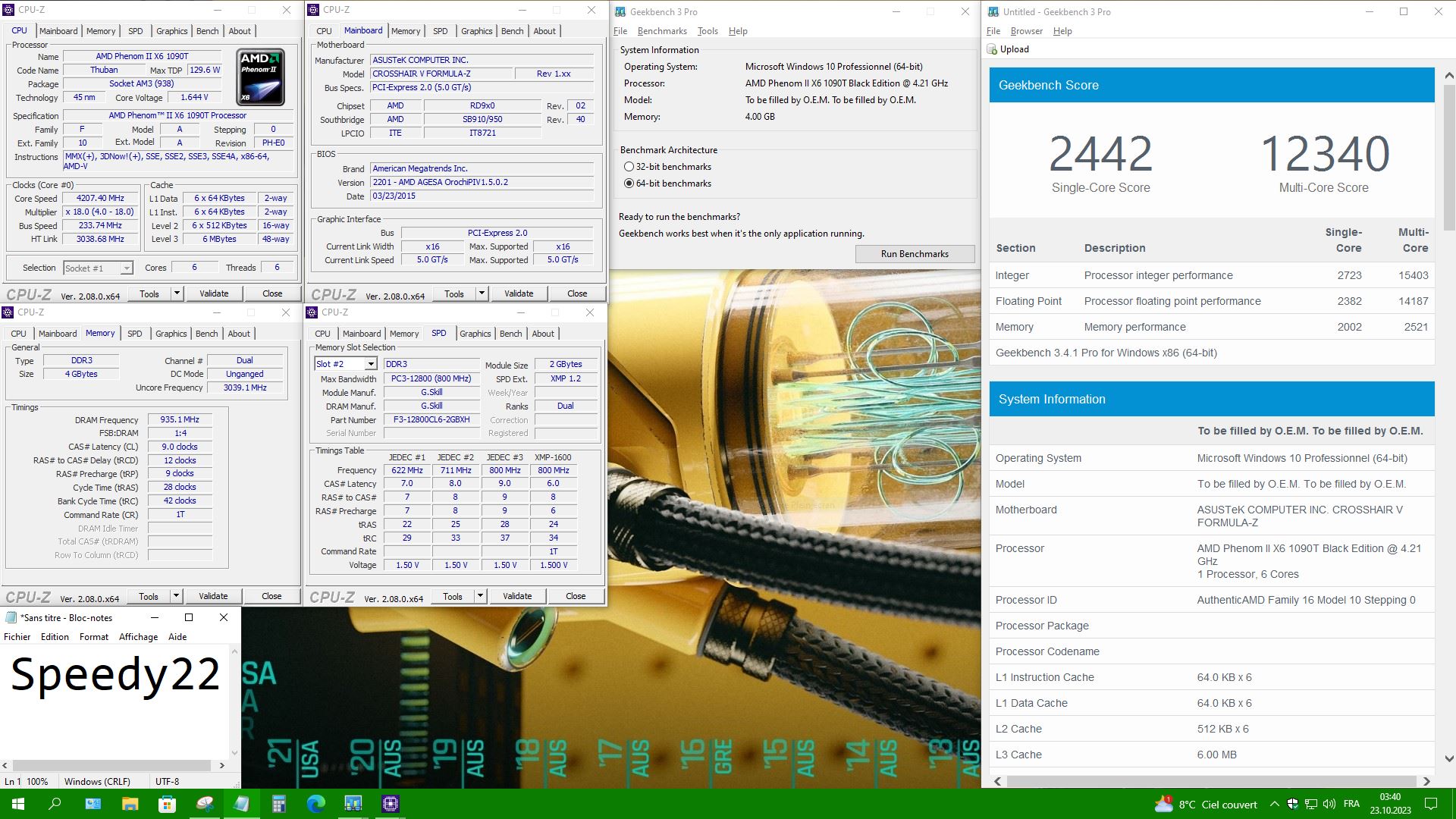Screen dimensions: 1456x819
Task: Click Geekbench 3 Pro title bar icon
Action: (x=620, y=11)
